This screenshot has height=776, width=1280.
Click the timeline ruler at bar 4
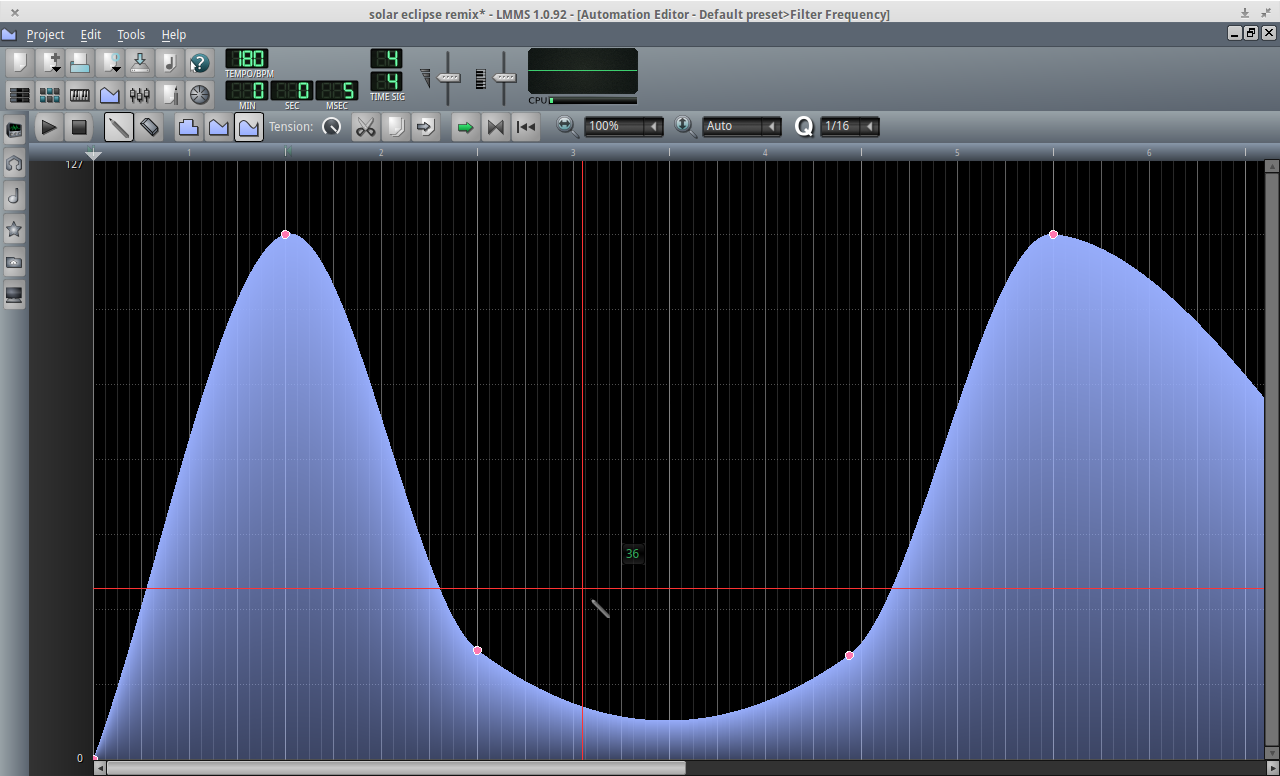point(765,152)
